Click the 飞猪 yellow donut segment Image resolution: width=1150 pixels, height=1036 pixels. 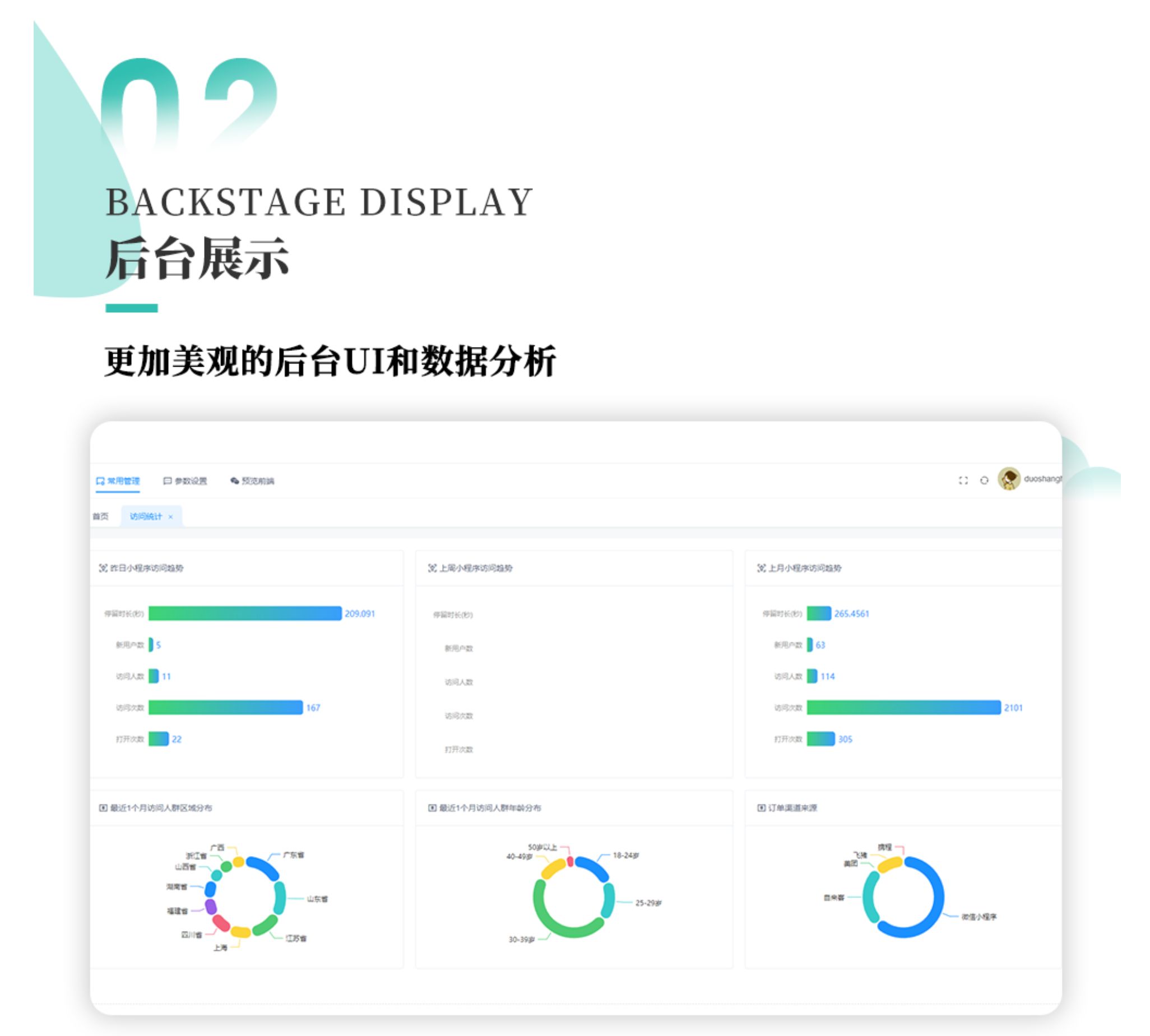pyautogui.click(x=889, y=864)
